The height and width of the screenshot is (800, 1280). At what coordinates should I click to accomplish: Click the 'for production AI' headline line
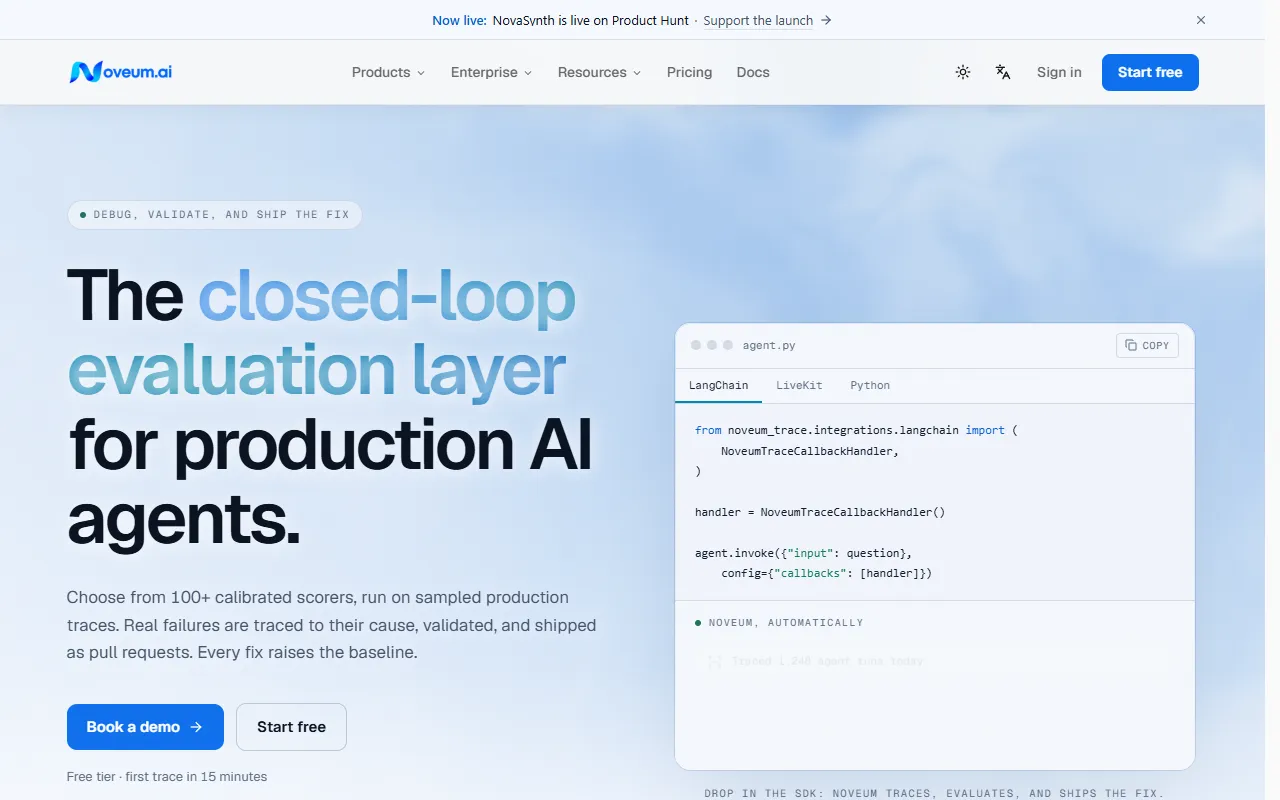tap(330, 445)
